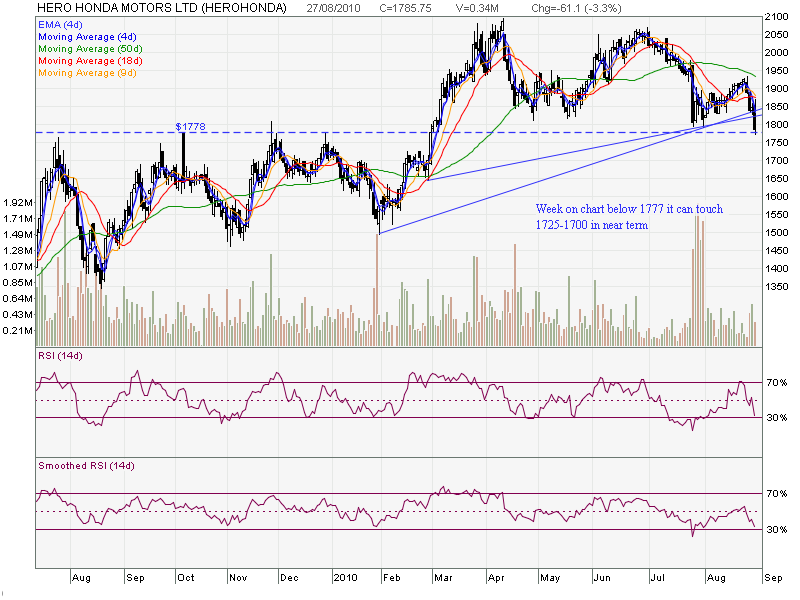The height and width of the screenshot is (600, 800).
Task: Click the 0.21M volume axis label
Action: (x=17, y=331)
